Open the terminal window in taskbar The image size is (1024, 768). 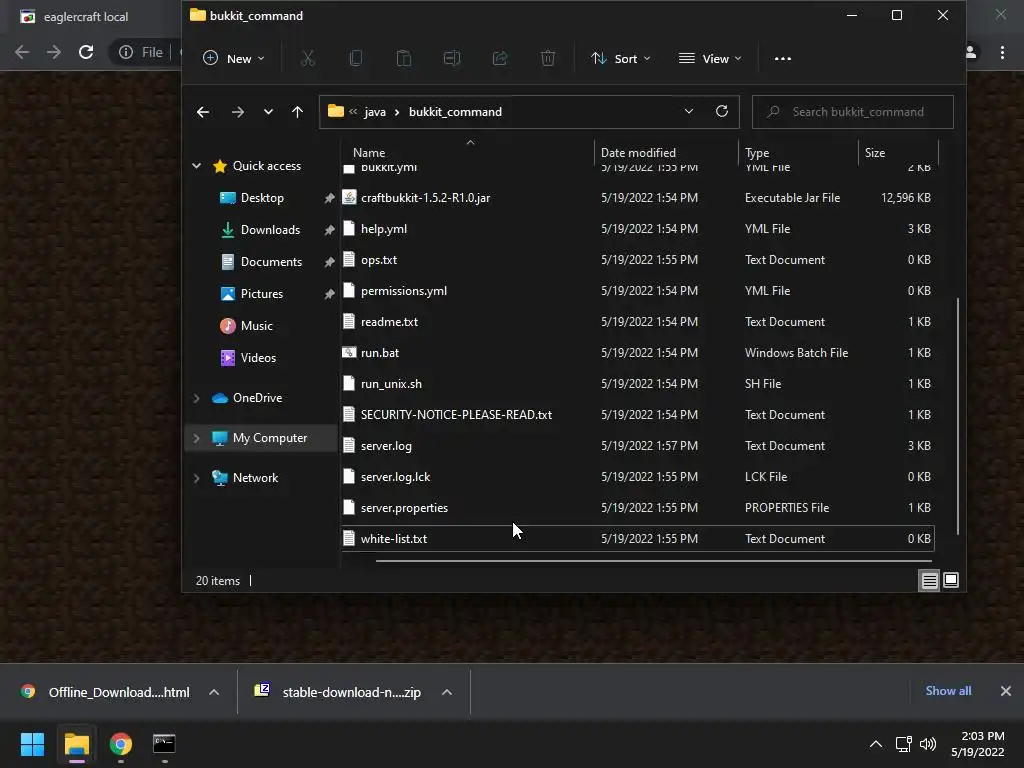[x=164, y=744]
